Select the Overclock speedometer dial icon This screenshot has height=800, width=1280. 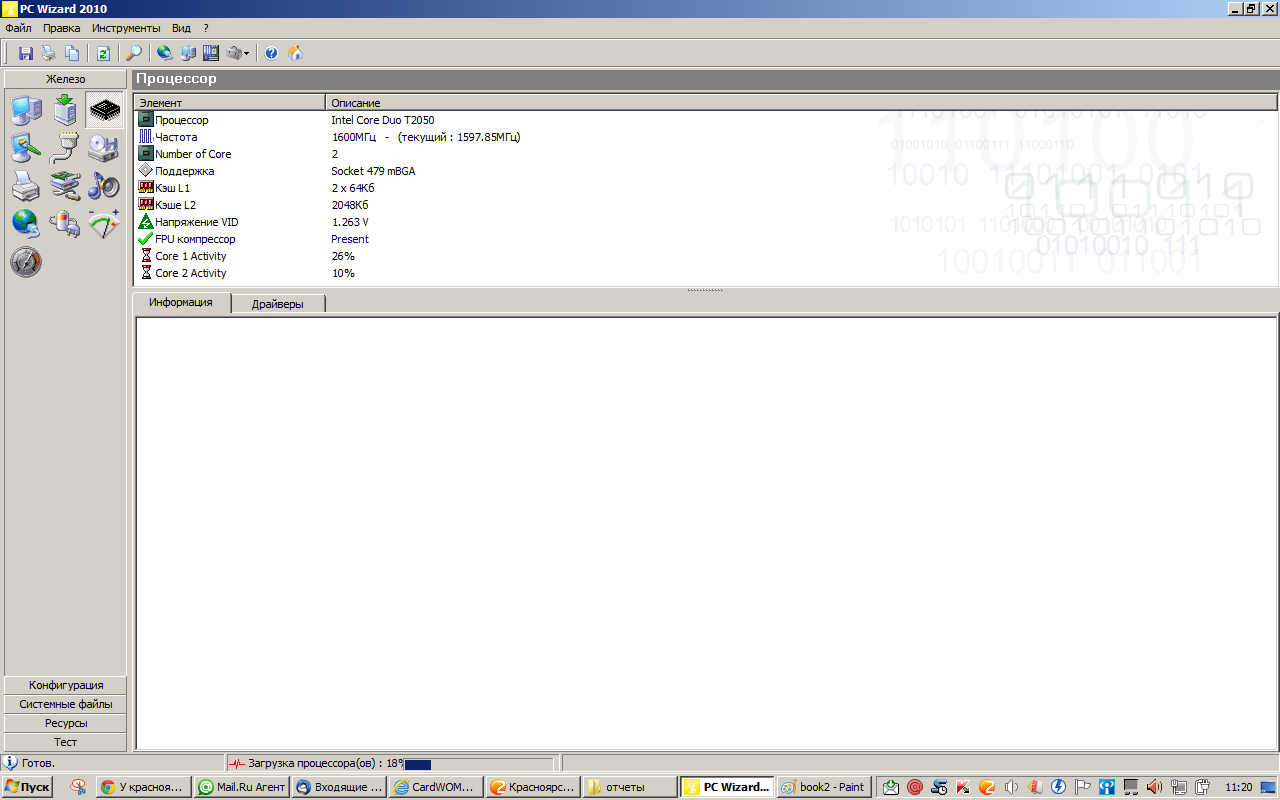point(26,262)
